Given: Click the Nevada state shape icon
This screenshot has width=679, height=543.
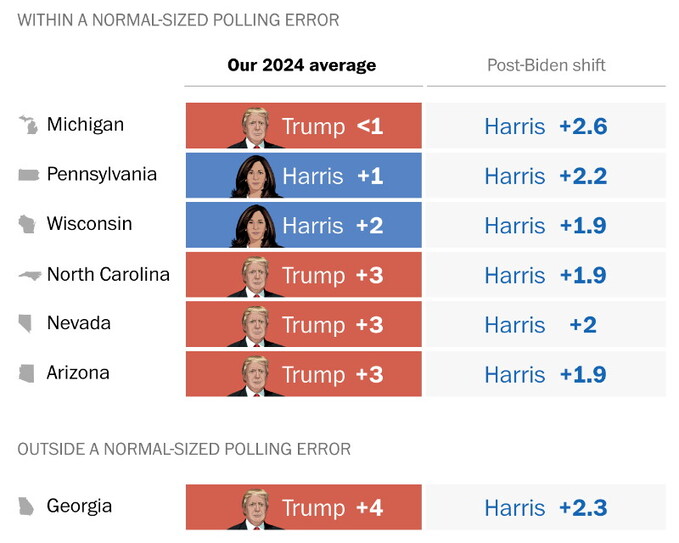Looking at the screenshot, I should pyautogui.click(x=28, y=324).
